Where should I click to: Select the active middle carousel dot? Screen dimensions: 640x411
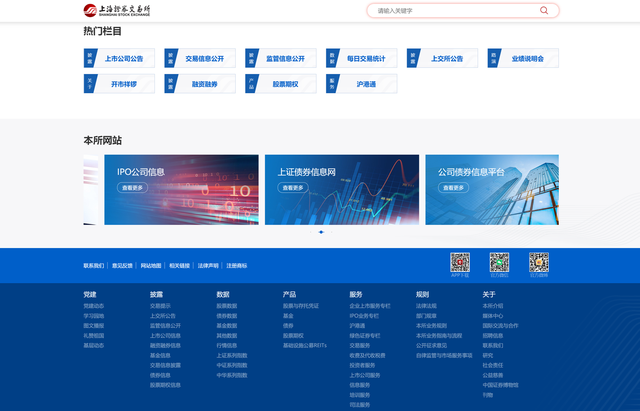pyautogui.click(x=321, y=232)
